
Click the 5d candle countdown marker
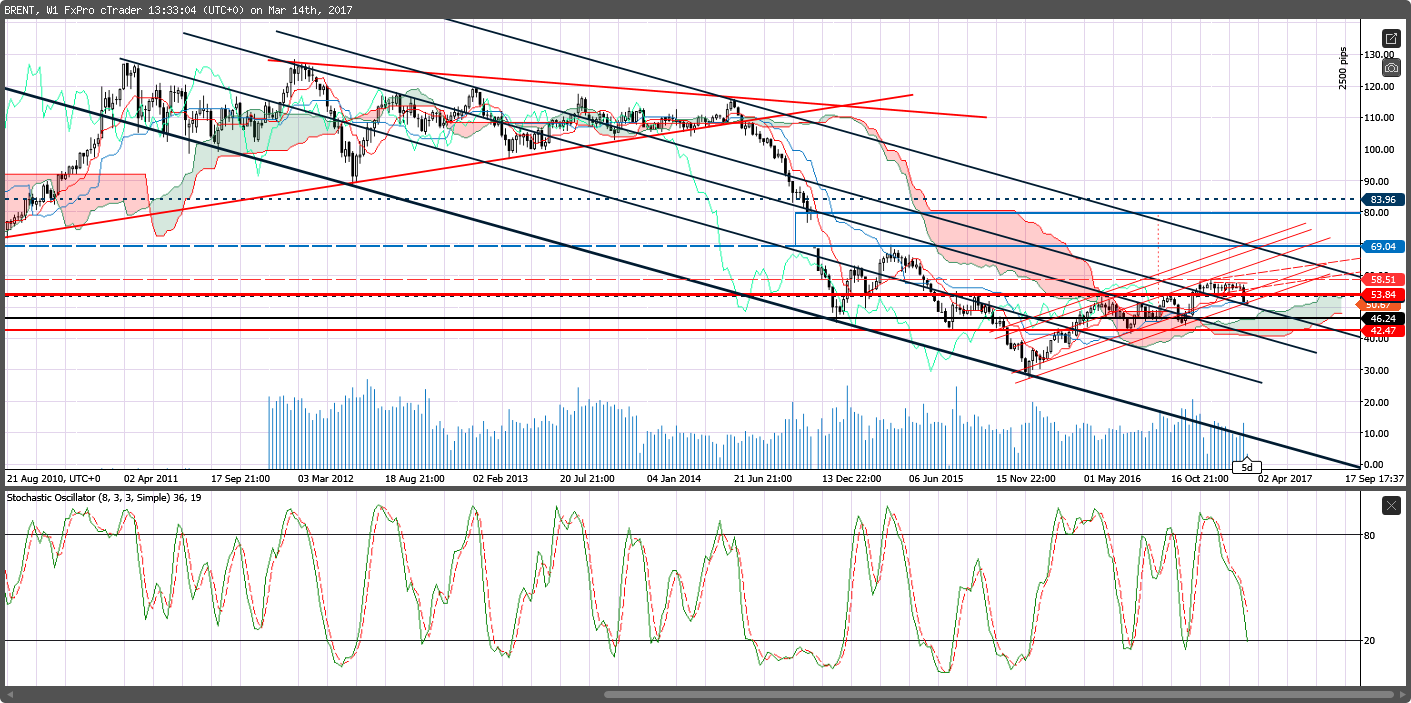1246,467
